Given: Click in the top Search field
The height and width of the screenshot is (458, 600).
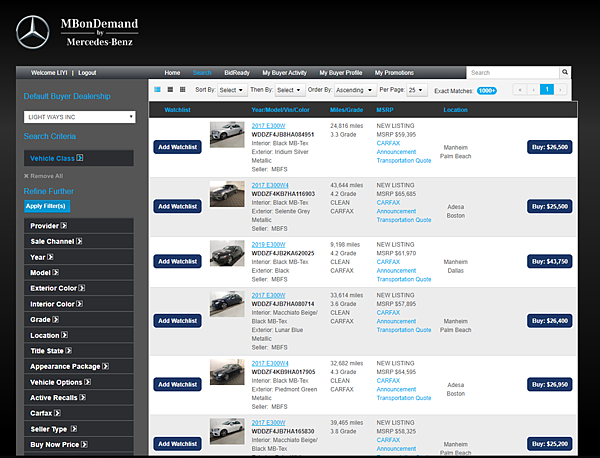Looking at the screenshot, I should 513,72.
